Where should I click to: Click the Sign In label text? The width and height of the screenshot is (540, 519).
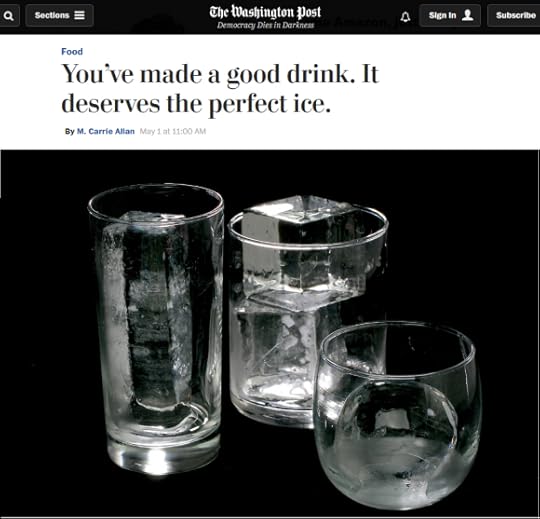tap(443, 15)
